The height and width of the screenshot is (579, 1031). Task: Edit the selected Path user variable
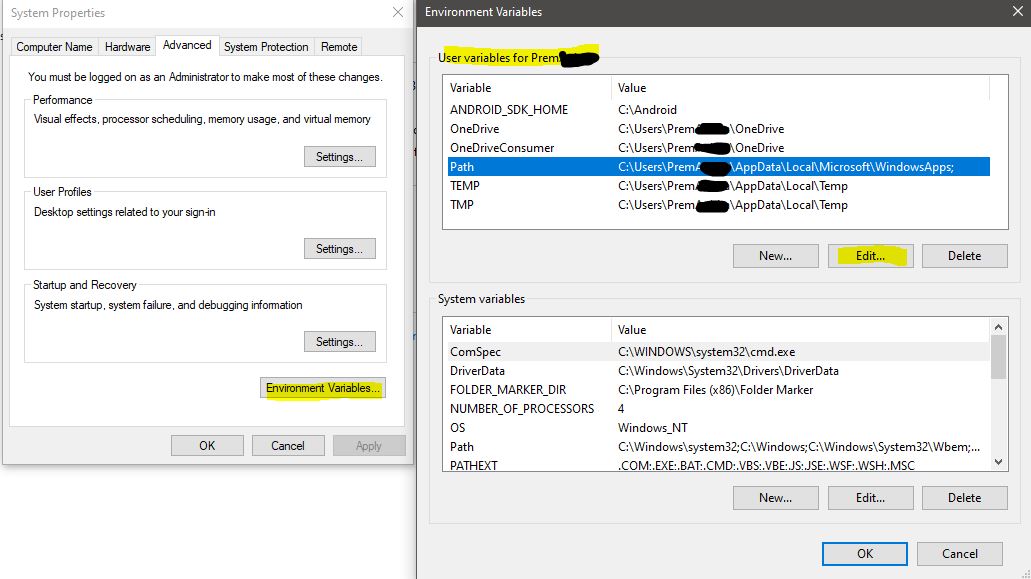870,255
